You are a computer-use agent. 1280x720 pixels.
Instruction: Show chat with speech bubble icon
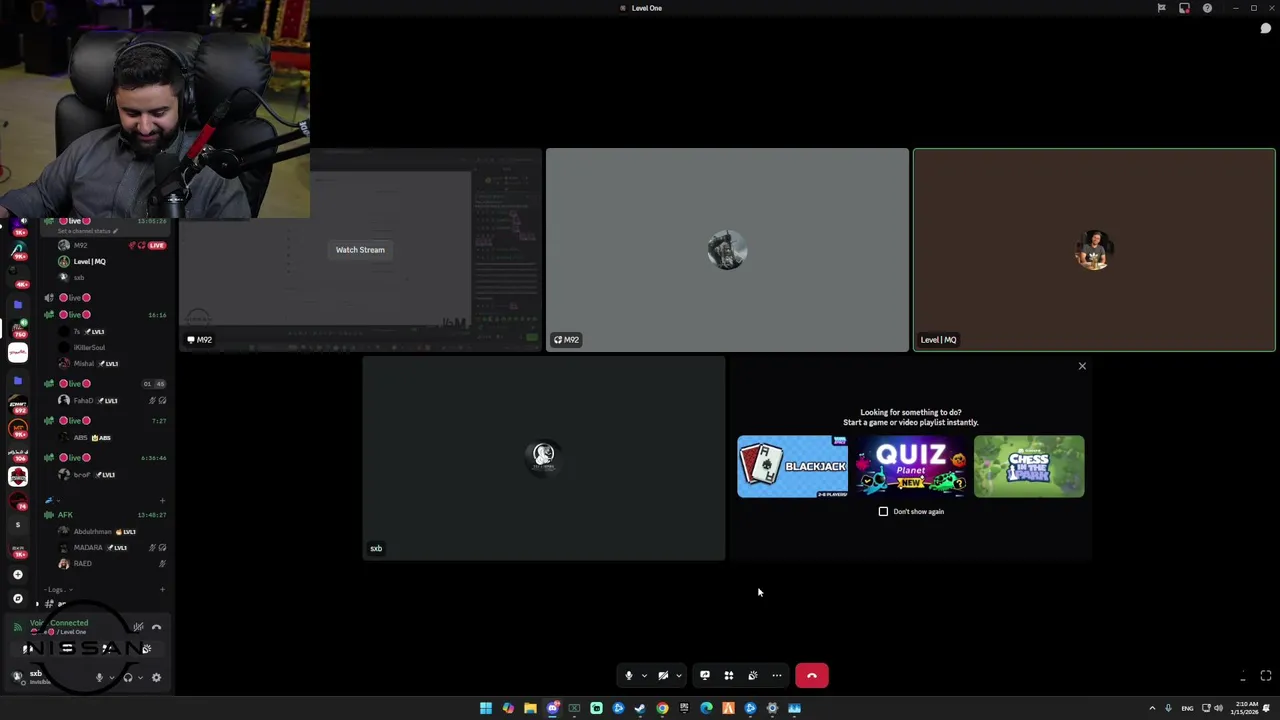(1265, 28)
